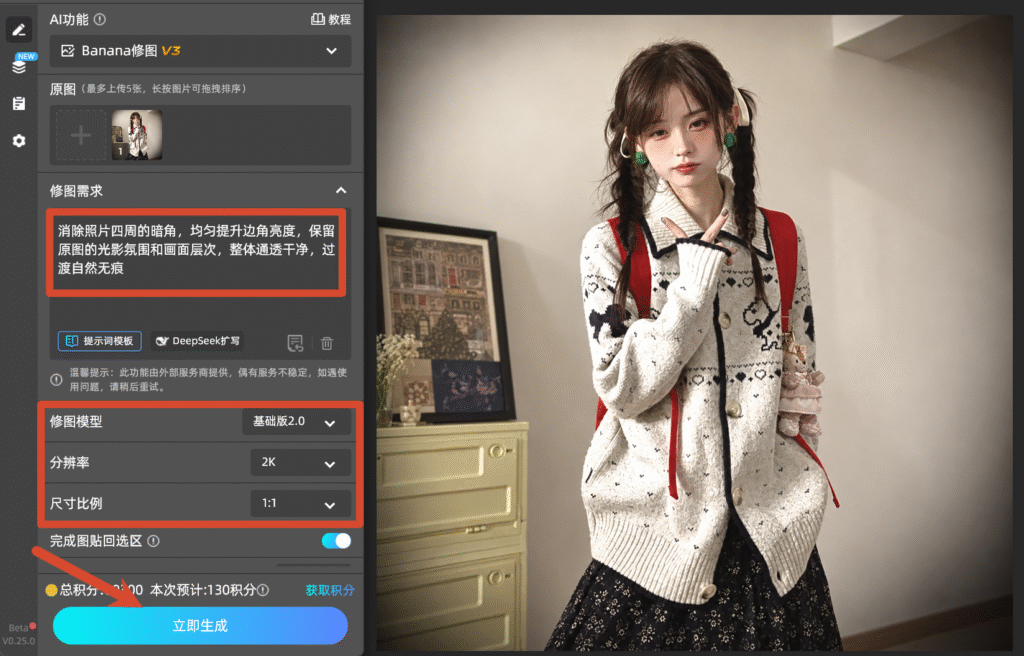The height and width of the screenshot is (656, 1024).
Task: Open the layers icon with NEW badge
Action: 20,65
